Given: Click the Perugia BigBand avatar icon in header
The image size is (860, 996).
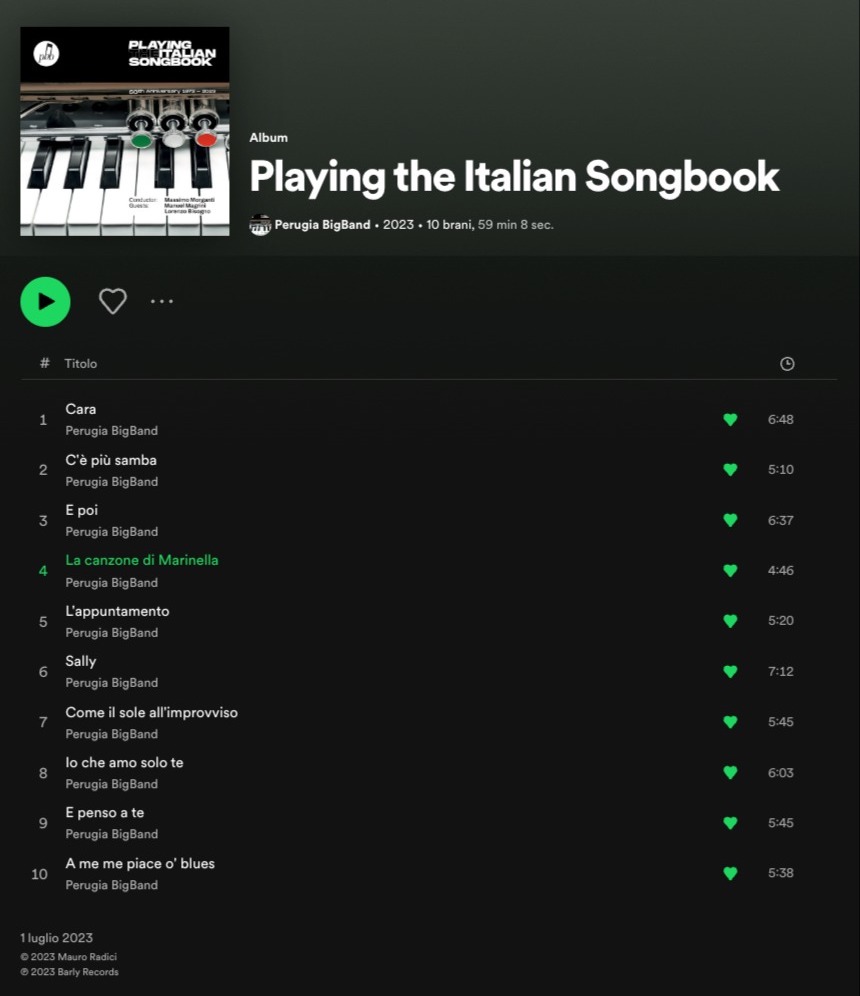Looking at the screenshot, I should [260, 225].
